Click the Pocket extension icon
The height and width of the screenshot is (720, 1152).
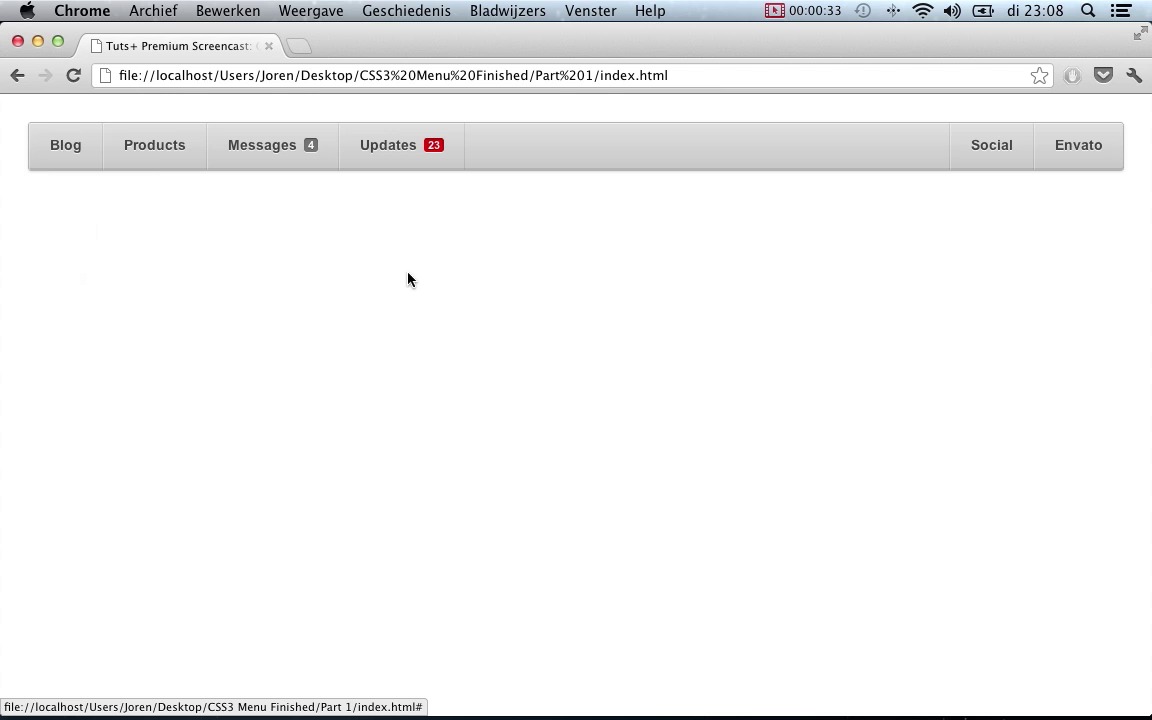(x=1103, y=75)
